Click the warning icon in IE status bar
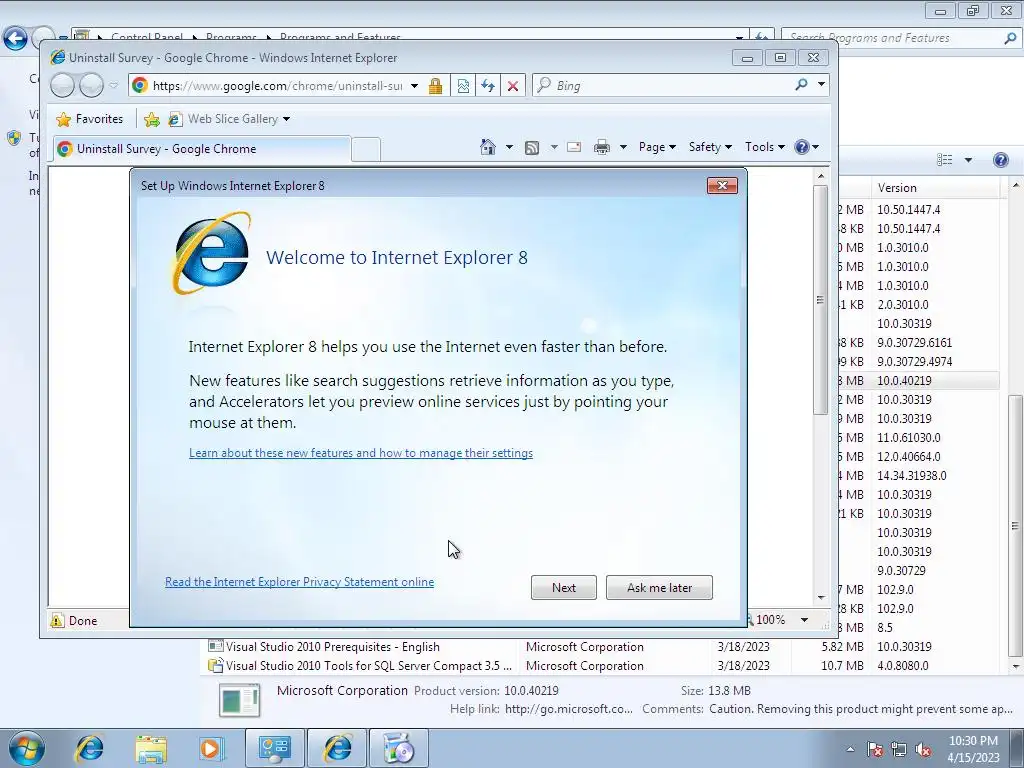1024x768 pixels. point(57,620)
